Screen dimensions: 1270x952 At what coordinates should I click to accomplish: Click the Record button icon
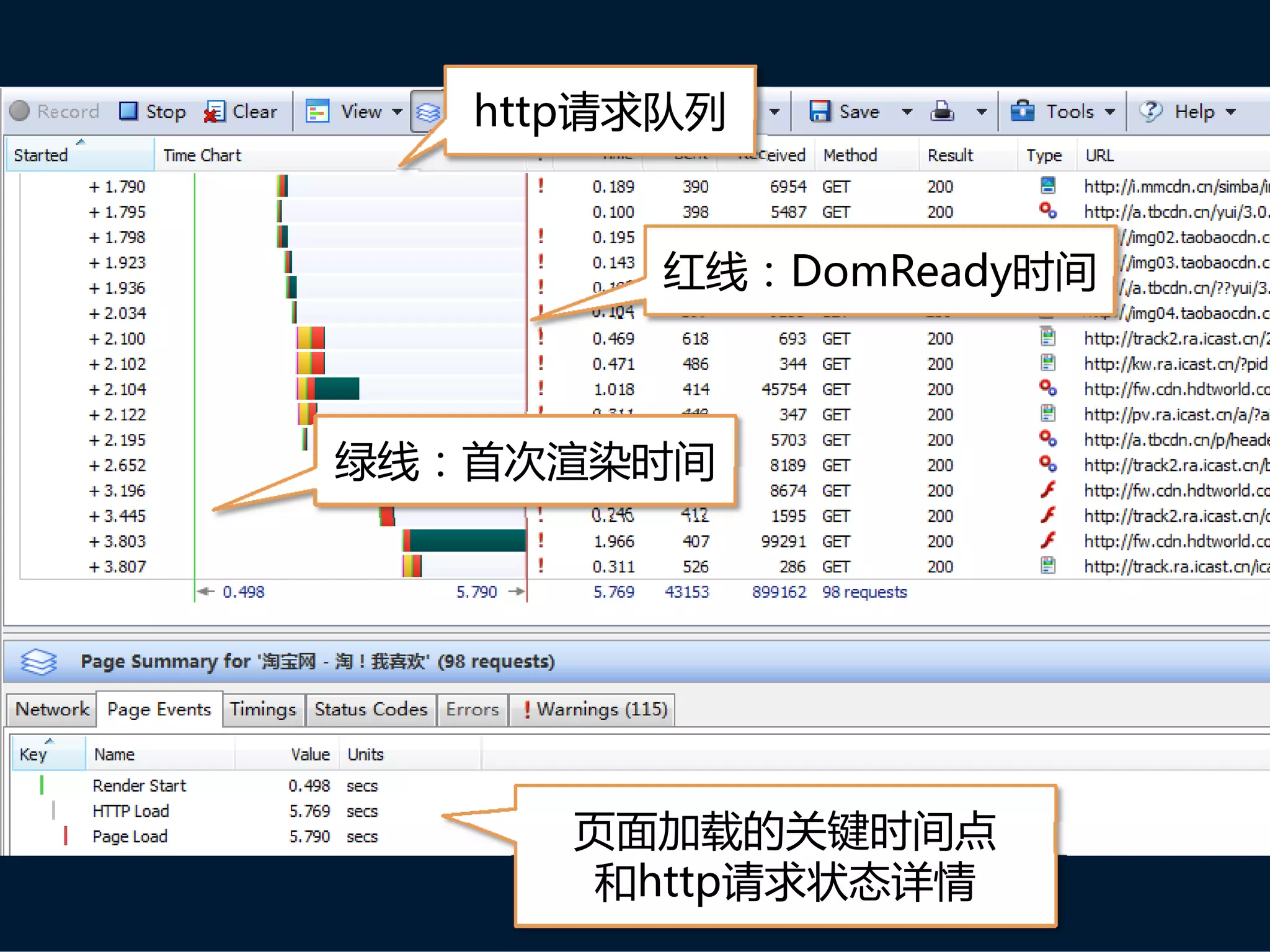point(20,111)
